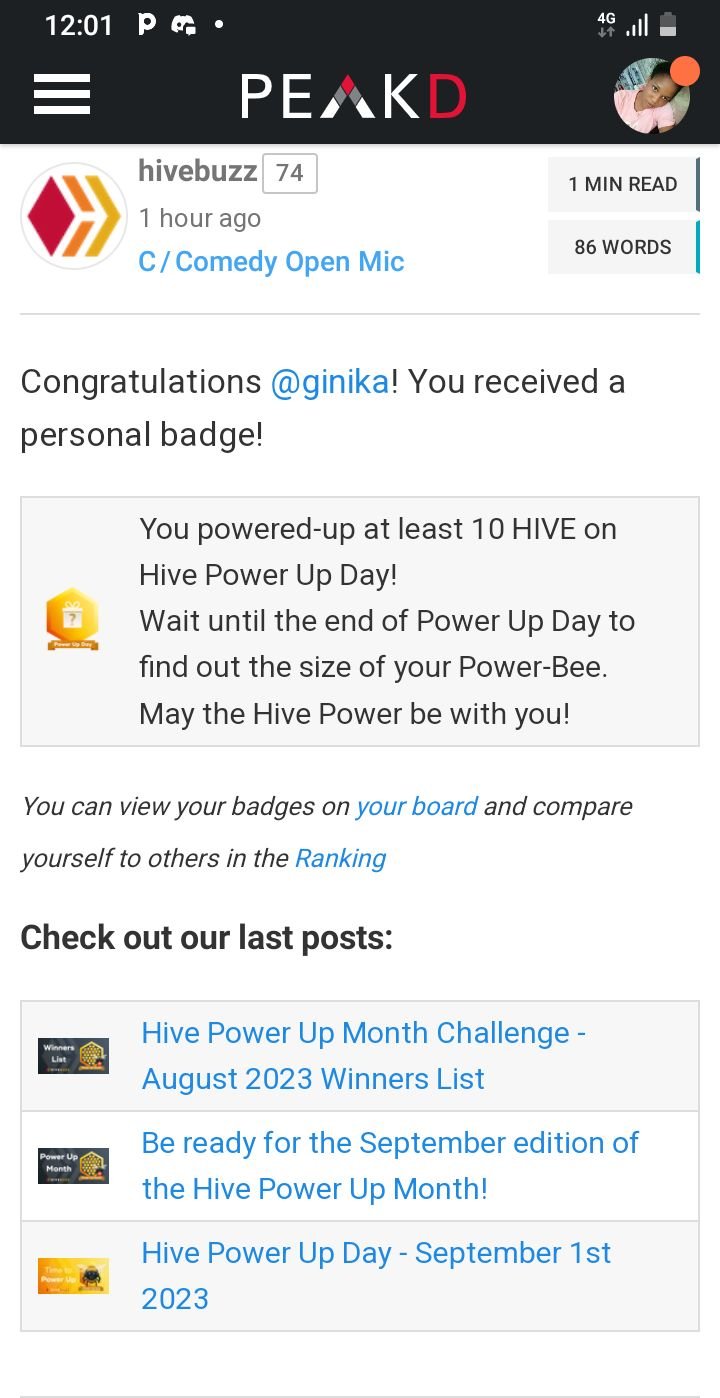Tap the PeakD logo
The height and width of the screenshot is (1398, 720).
[353, 97]
